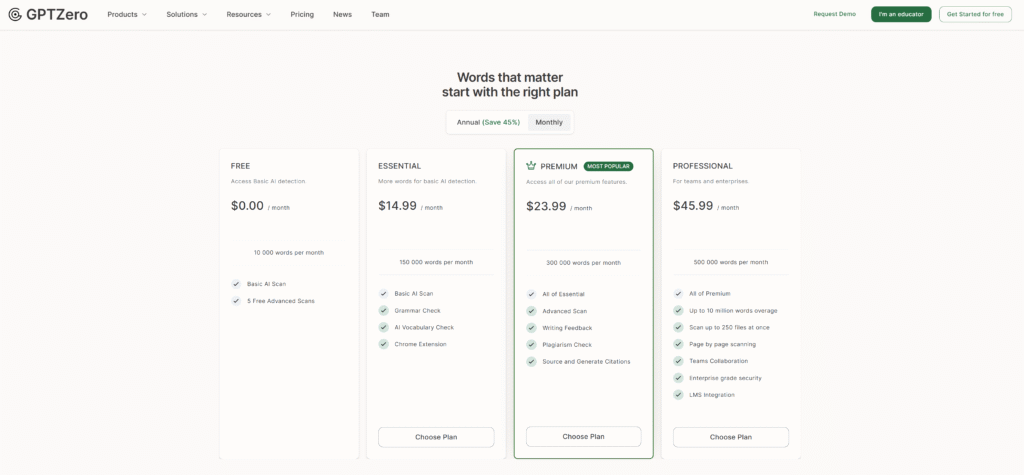Viewport: 1024px width, 475px height.
Task: Click the Most Popular badge
Action: (x=608, y=166)
